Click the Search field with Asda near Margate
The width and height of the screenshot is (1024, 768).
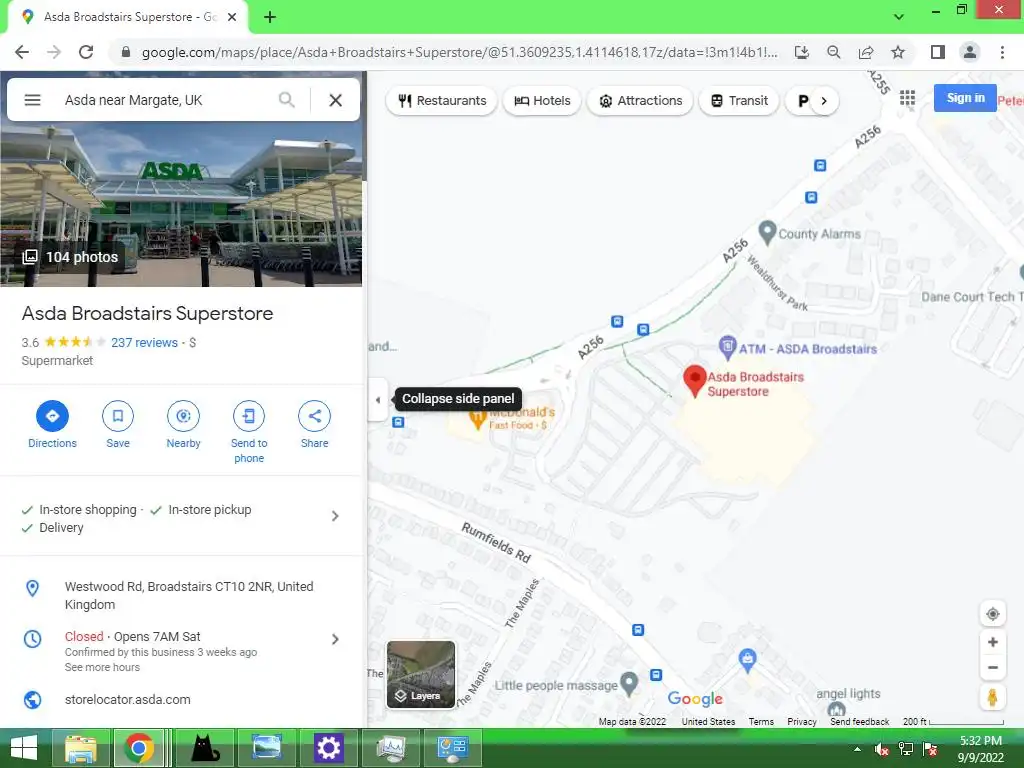(167, 100)
